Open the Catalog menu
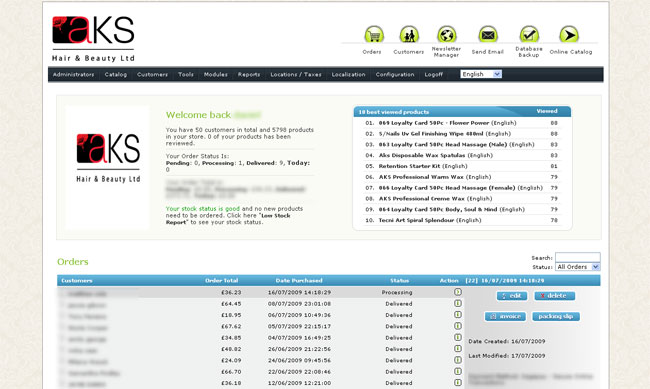 (116, 75)
